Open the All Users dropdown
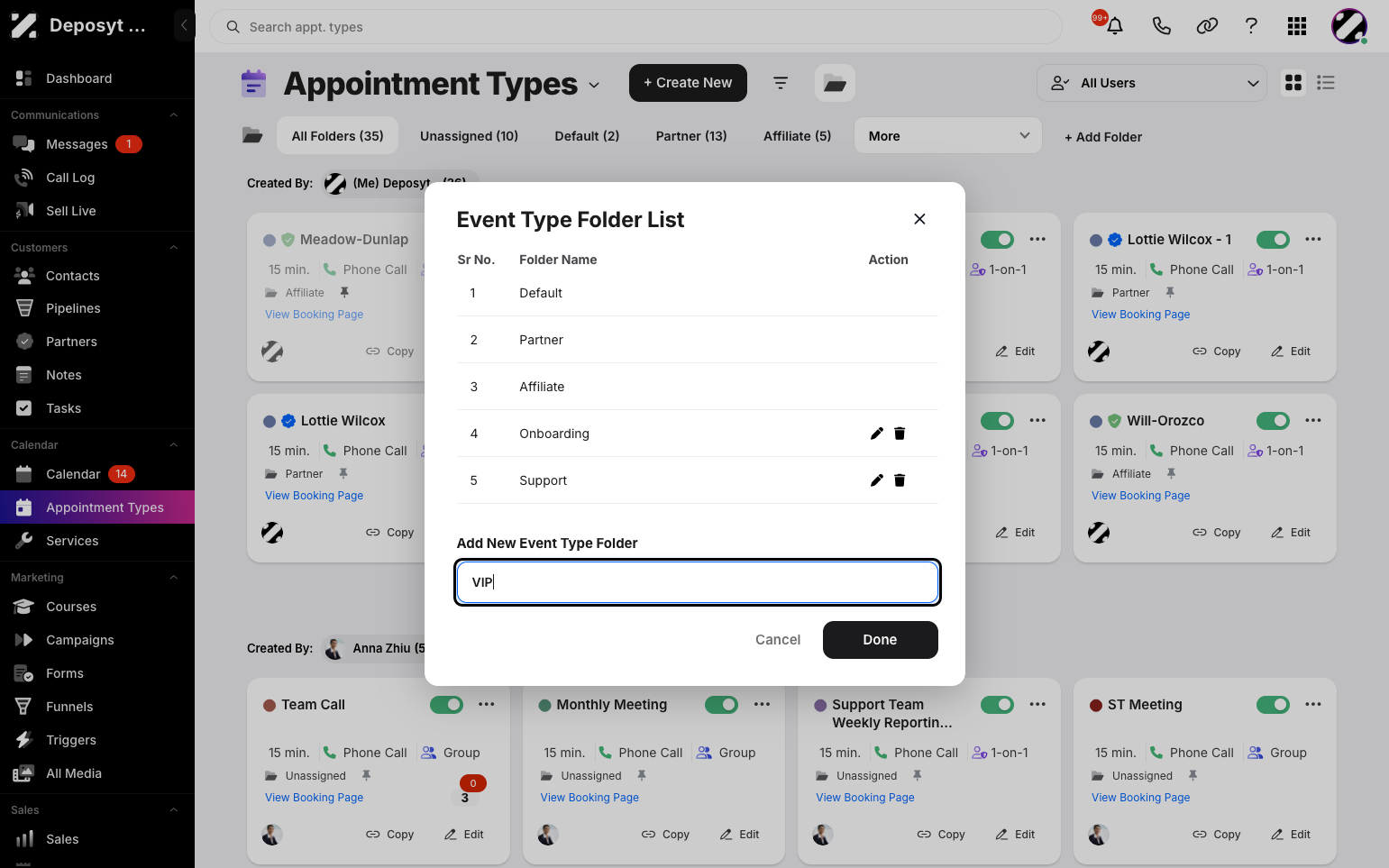The width and height of the screenshot is (1389, 868). pos(1152,83)
